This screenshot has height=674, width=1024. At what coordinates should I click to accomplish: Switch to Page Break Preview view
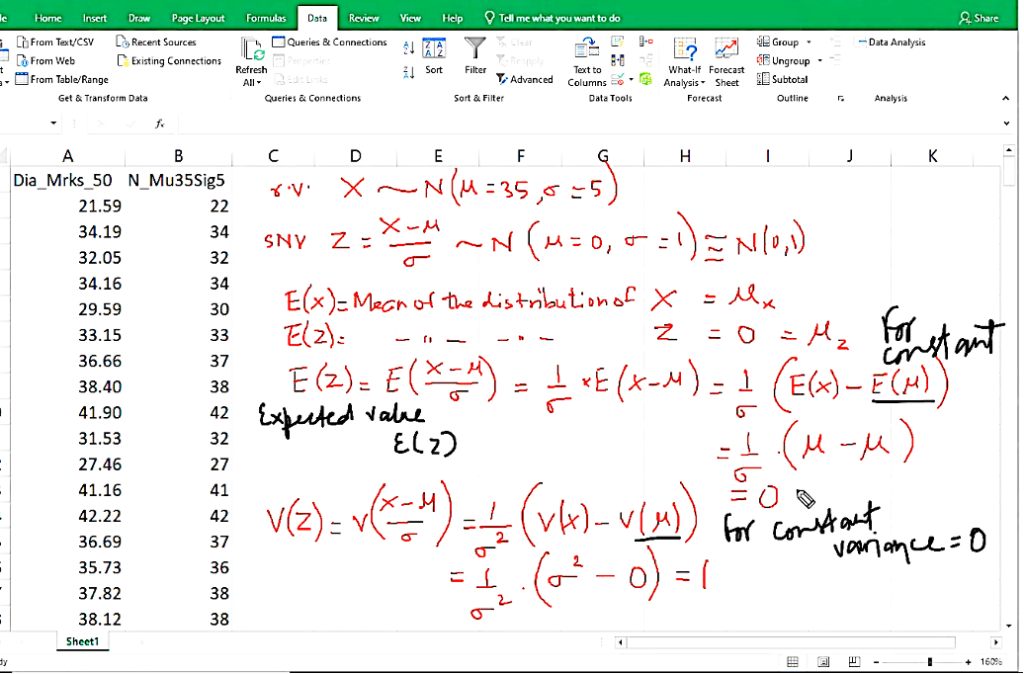pos(853,662)
